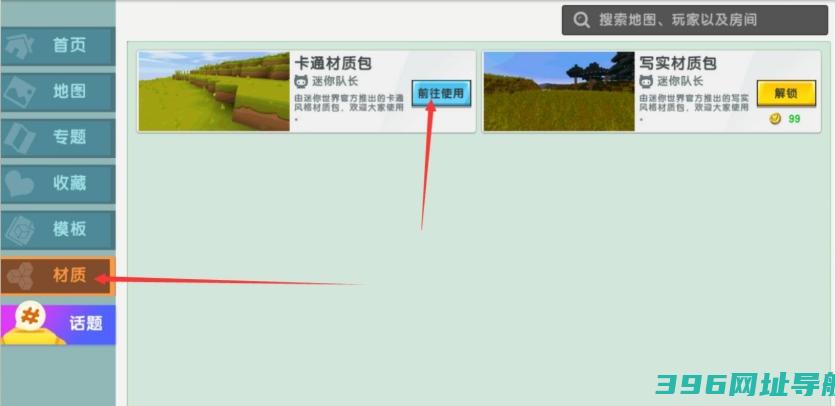Screen dimensions: 835x406
Task: Click the 99 price value
Action: pyautogui.click(x=794, y=119)
